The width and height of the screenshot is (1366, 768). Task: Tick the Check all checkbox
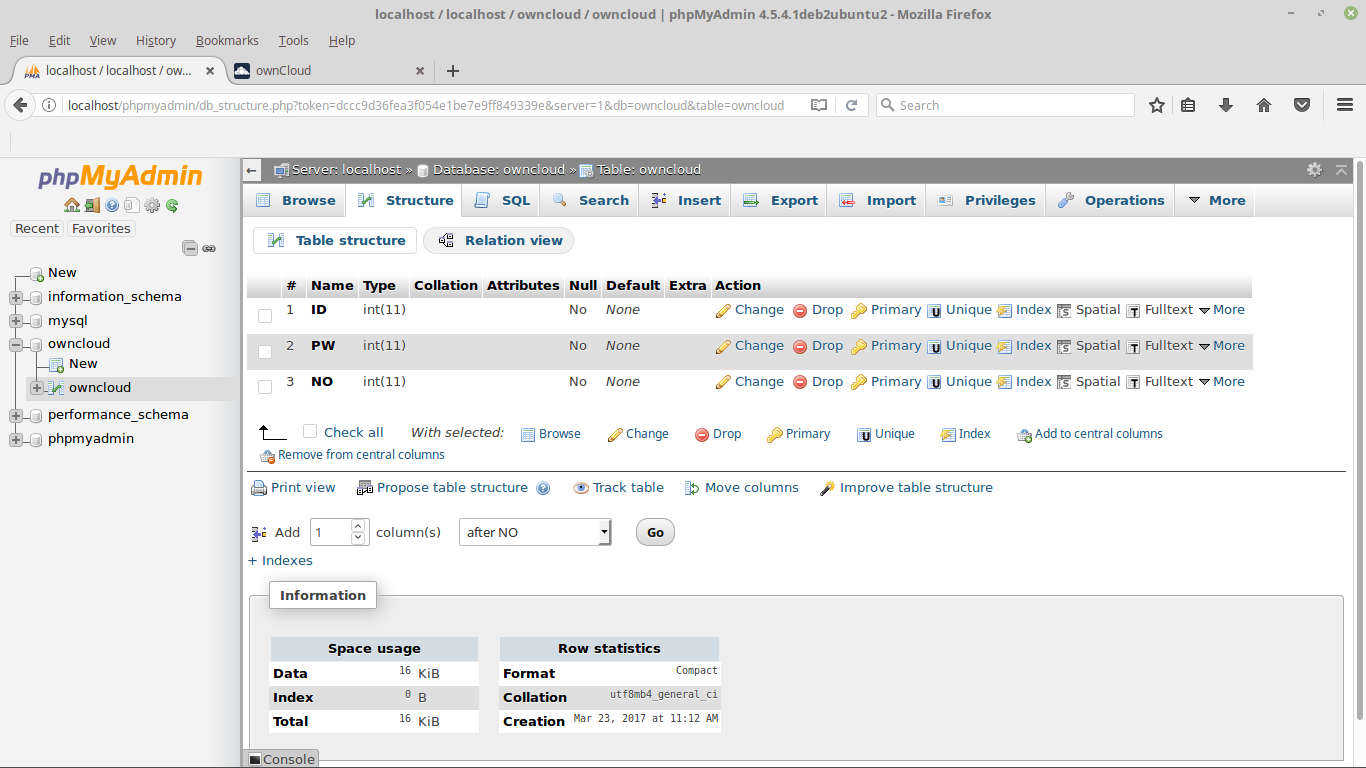pos(310,432)
